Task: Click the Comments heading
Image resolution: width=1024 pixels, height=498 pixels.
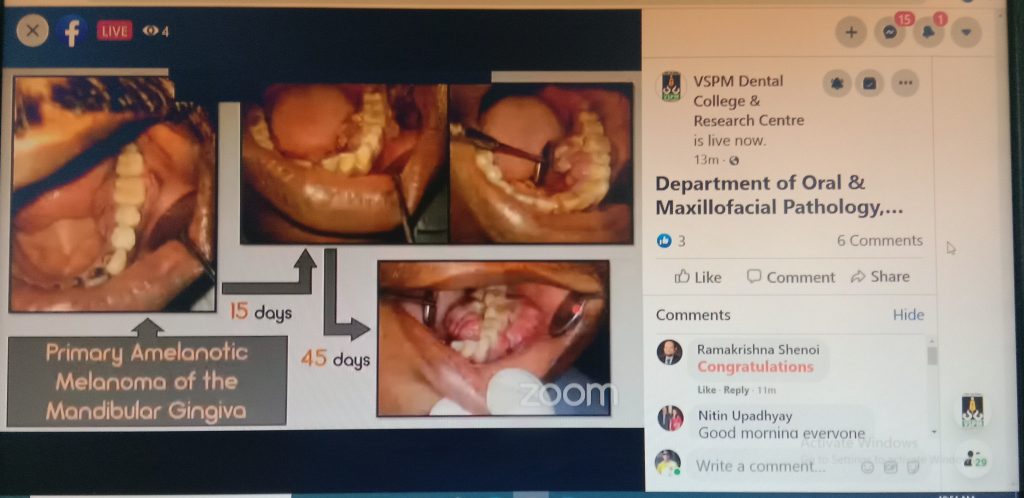Action: 693,315
